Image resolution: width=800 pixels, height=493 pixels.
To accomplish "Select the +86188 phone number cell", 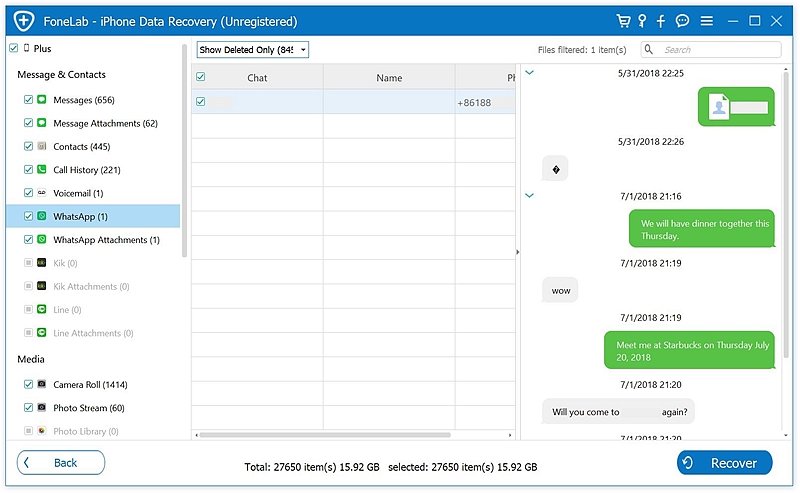I will coord(485,102).
